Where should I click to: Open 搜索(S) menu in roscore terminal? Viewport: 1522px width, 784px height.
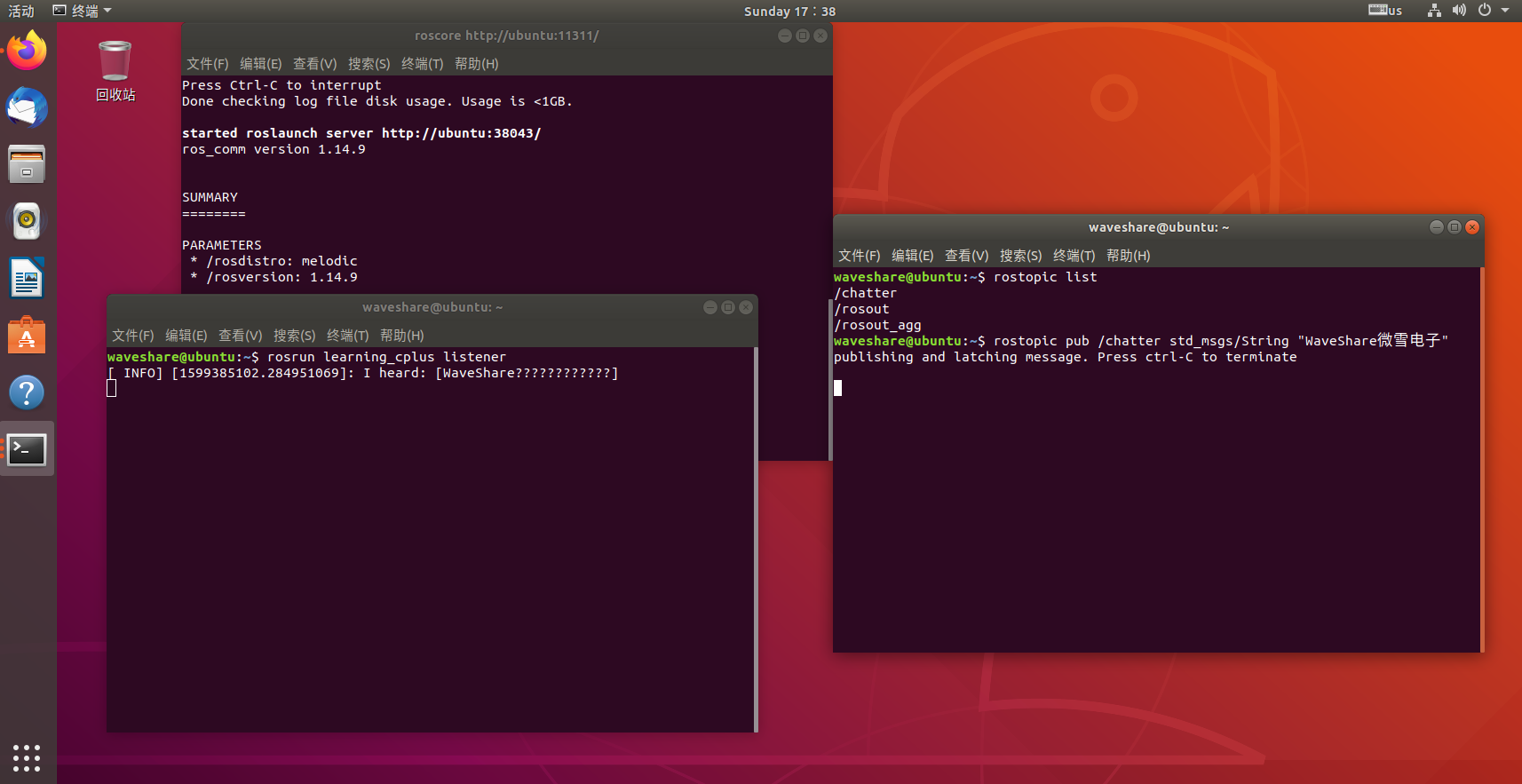tap(369, 64)
